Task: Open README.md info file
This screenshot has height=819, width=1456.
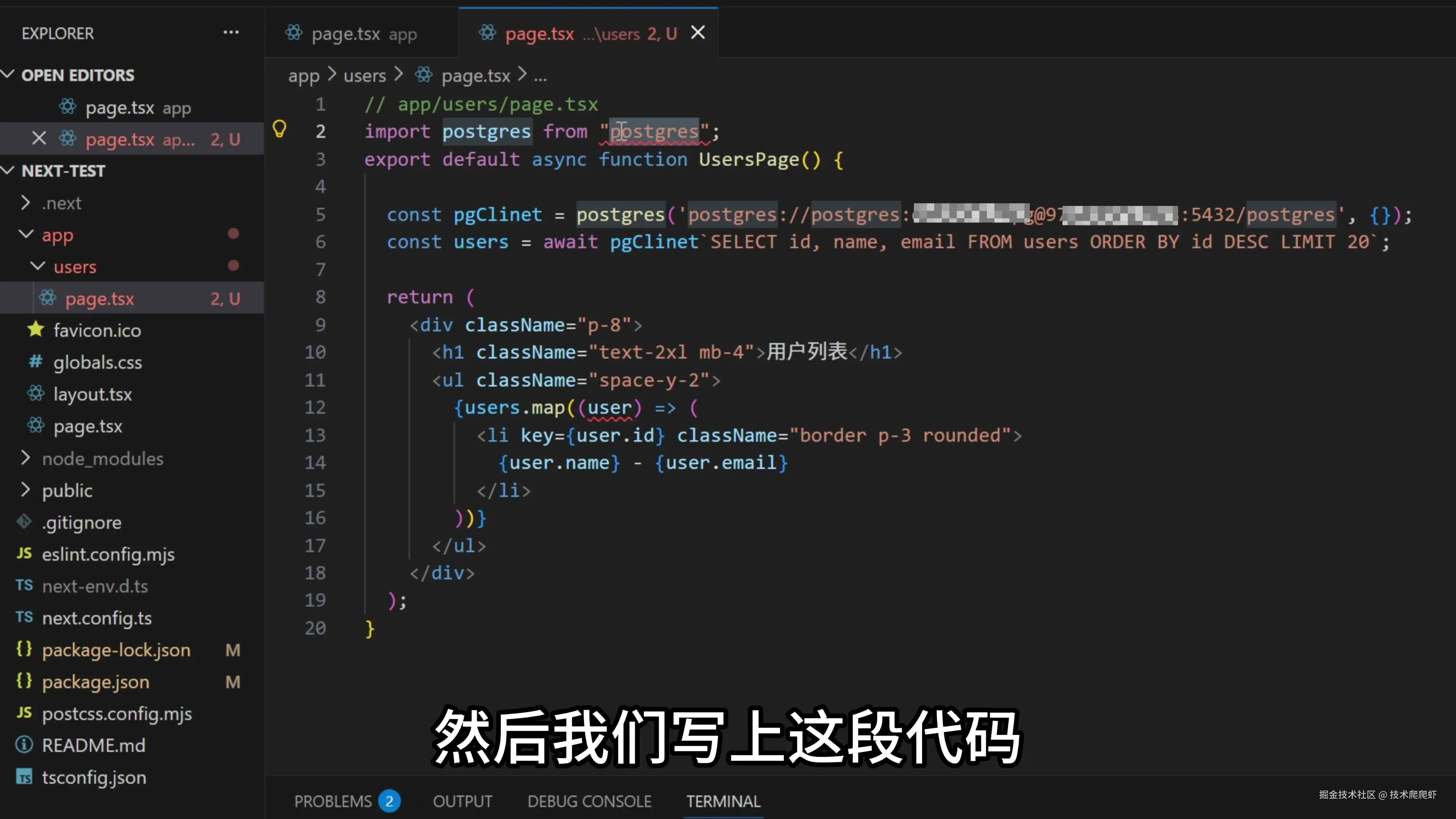Action: tap(93, 745)
